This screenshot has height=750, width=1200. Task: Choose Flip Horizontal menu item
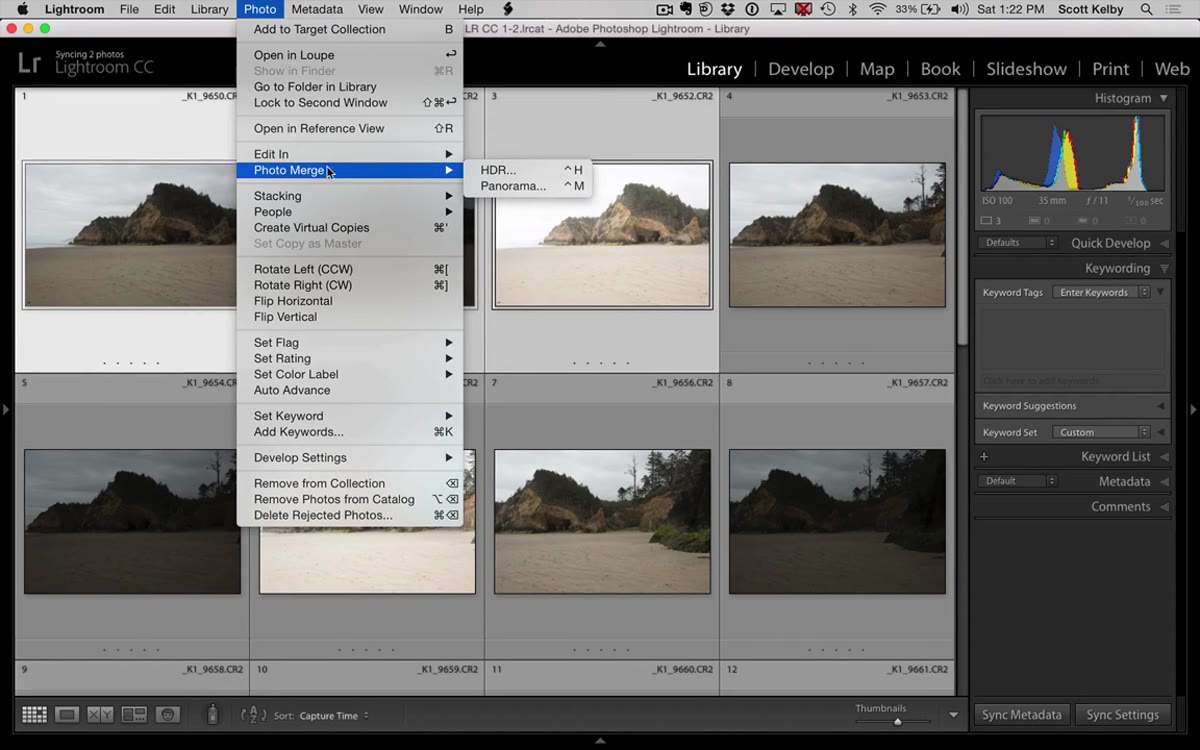[x=350, y=301]
